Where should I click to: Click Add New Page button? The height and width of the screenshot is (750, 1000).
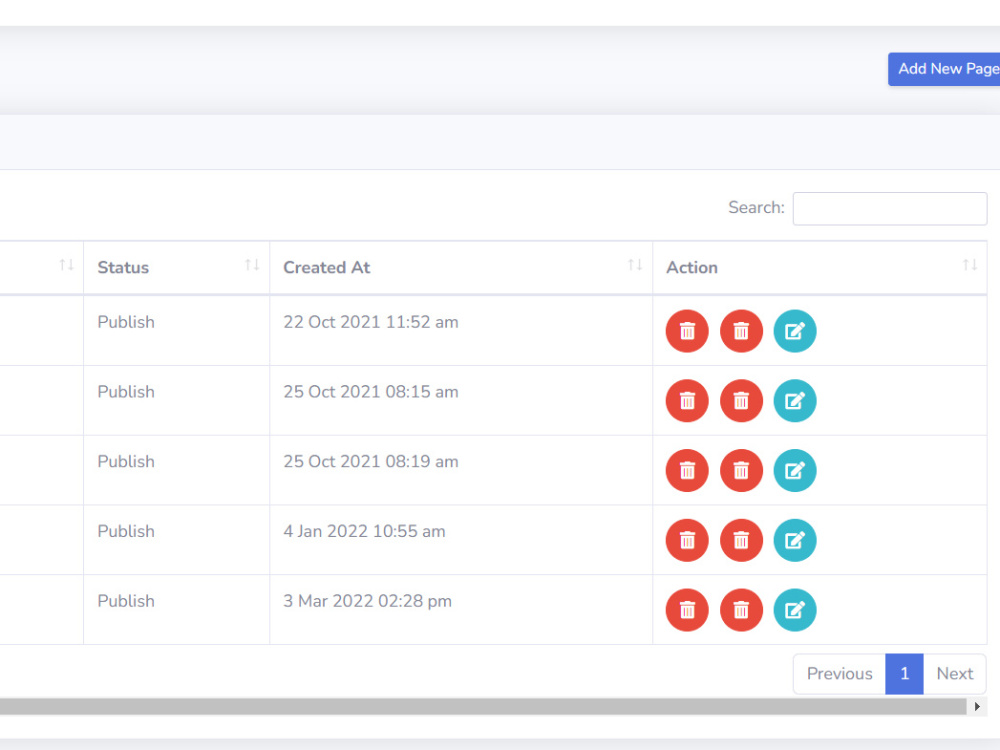(944, 69)
